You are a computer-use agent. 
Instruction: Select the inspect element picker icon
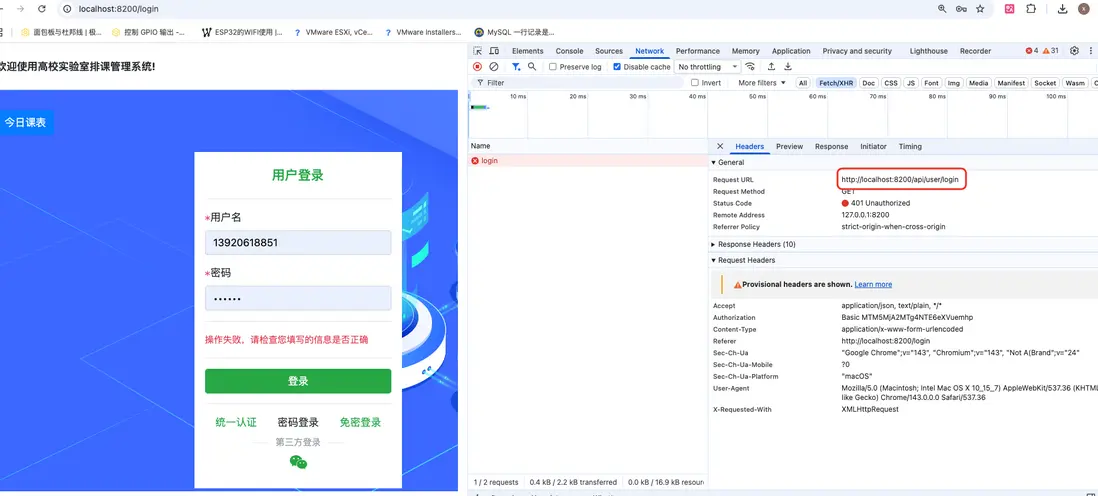click(478, 51)
